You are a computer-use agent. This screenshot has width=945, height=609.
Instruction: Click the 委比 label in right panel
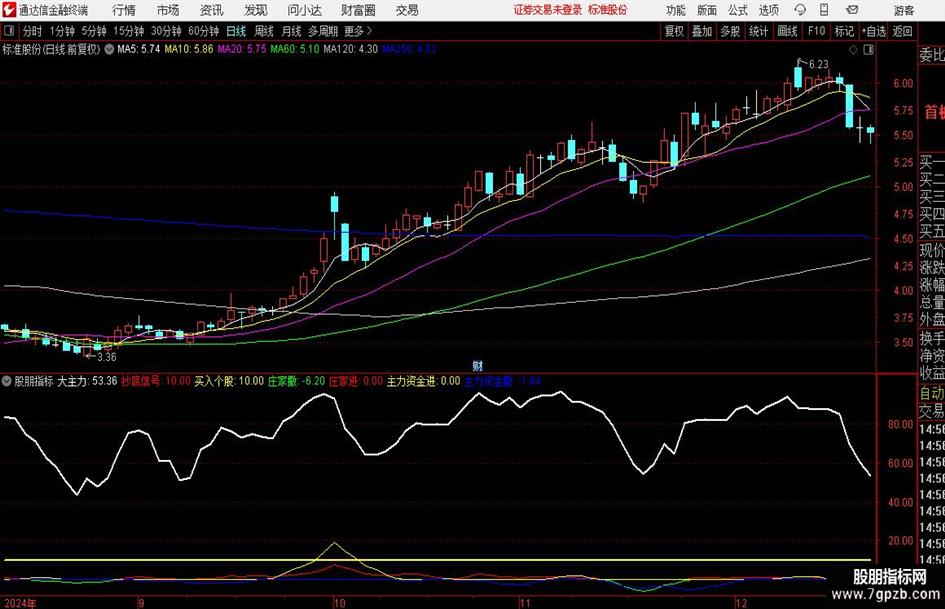[x=932, y=55]
